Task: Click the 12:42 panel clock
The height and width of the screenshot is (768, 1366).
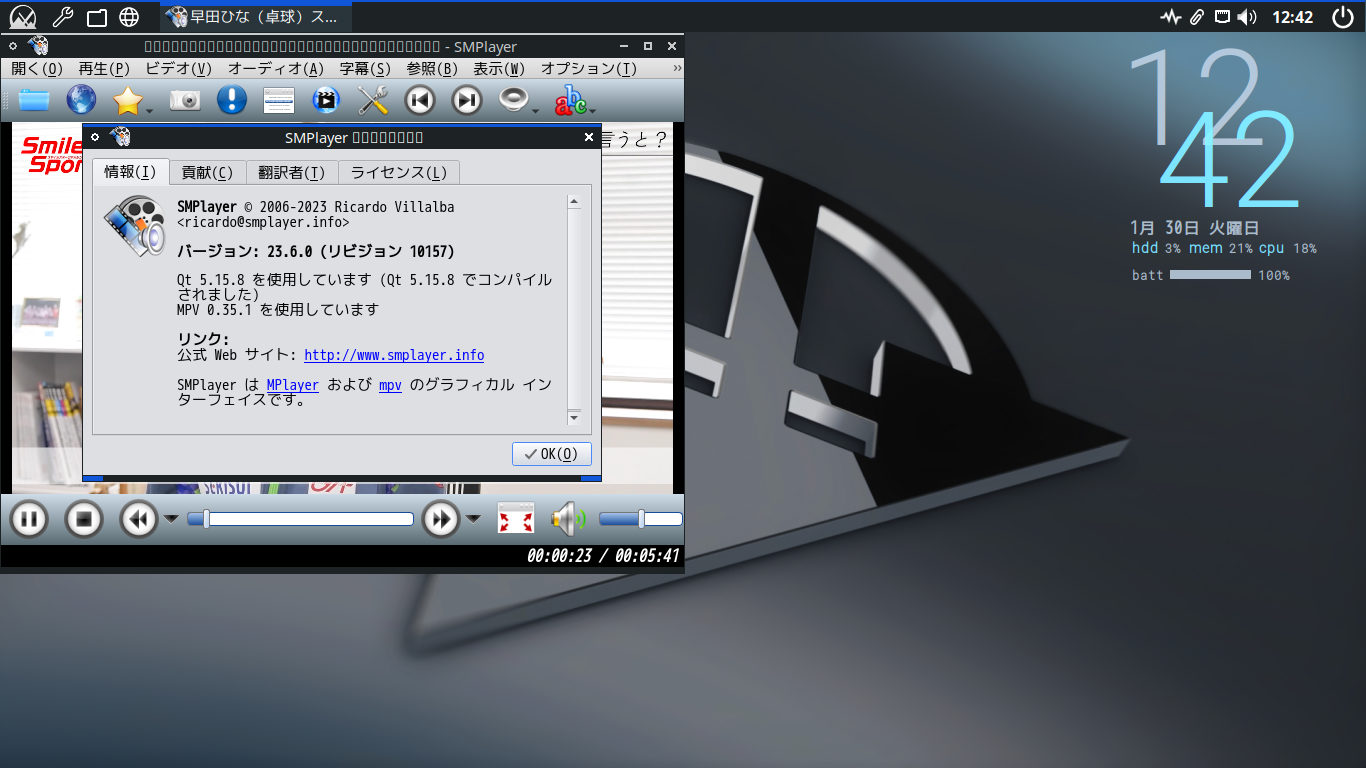Action: click(1292, 17)
